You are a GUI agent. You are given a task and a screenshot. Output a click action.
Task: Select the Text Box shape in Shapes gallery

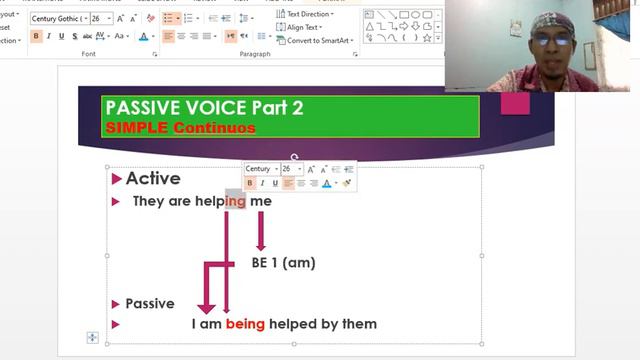coord(369,15)
